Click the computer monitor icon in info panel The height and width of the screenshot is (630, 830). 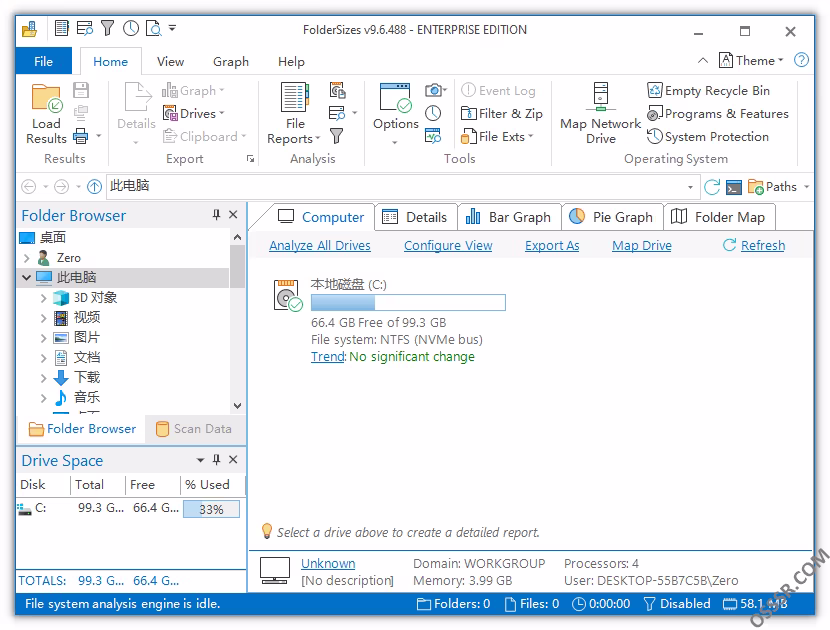pos(275,571)
